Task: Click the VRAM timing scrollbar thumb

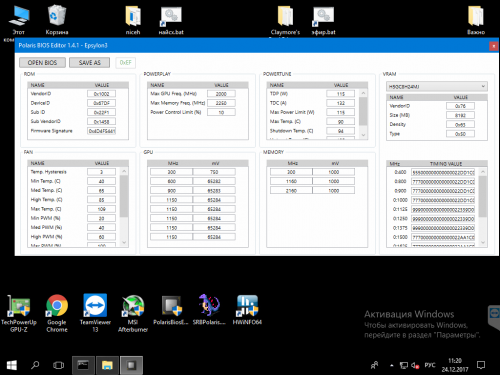Action: pos(483,196)
